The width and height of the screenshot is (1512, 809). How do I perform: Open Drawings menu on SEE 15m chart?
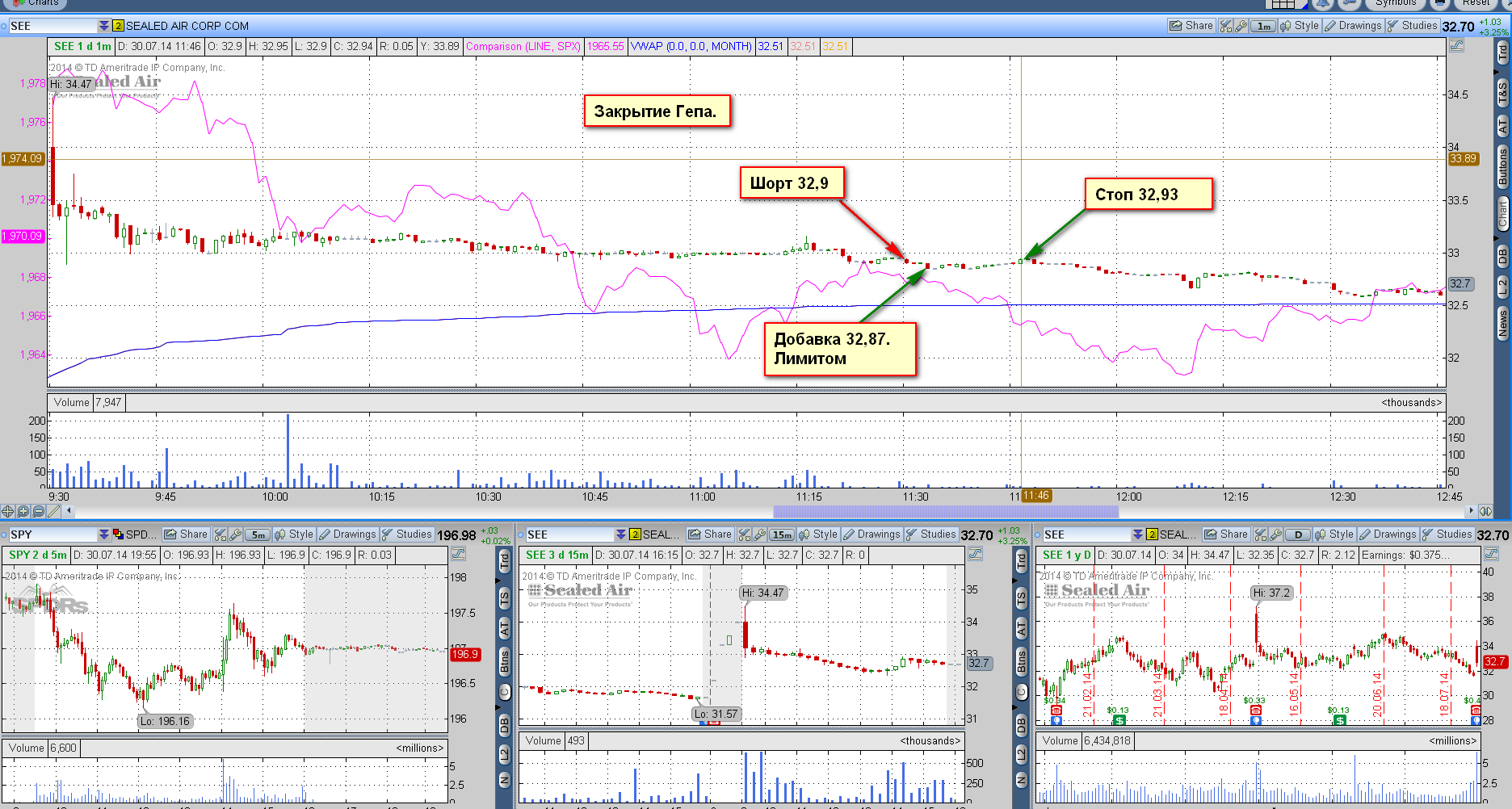[871, 534]
